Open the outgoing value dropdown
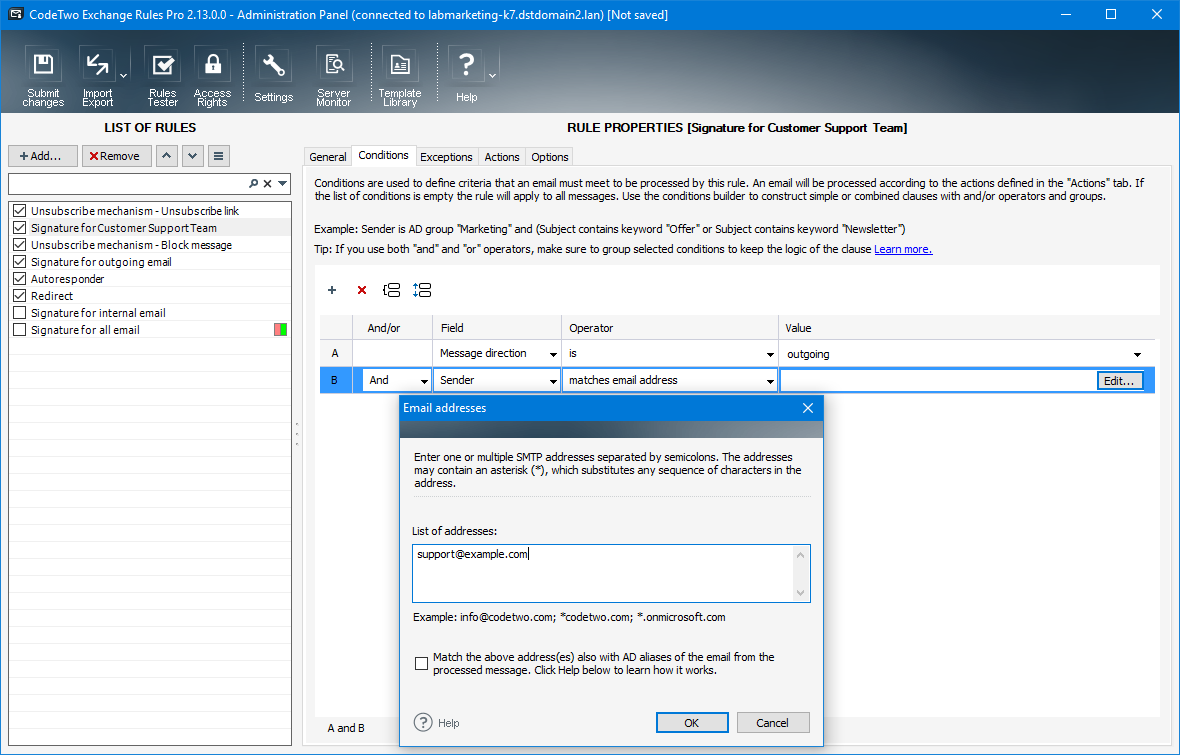 (x=1137, y=354)
